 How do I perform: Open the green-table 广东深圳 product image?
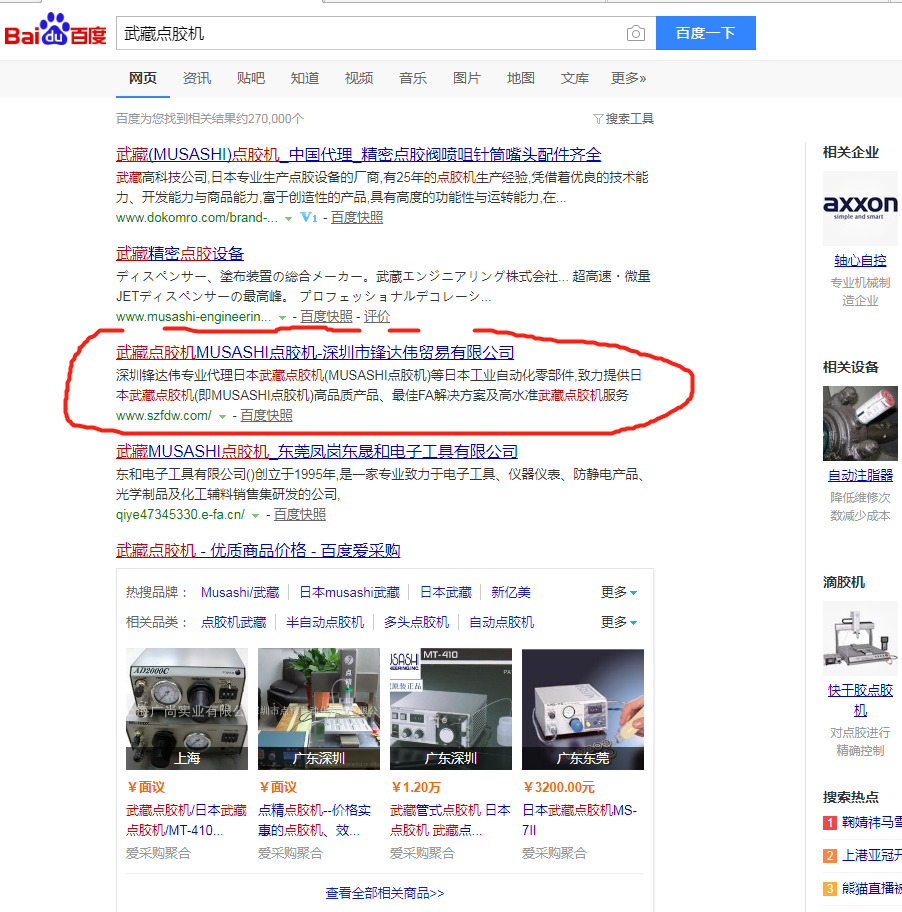click(x=319, y=709)
